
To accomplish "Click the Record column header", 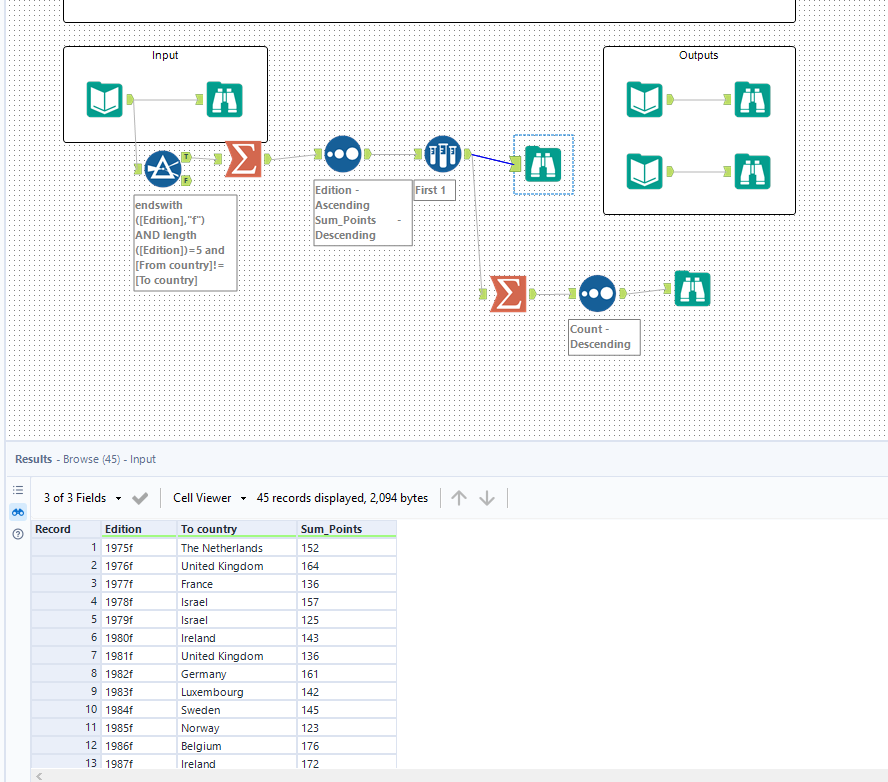I will click(66, 529).
